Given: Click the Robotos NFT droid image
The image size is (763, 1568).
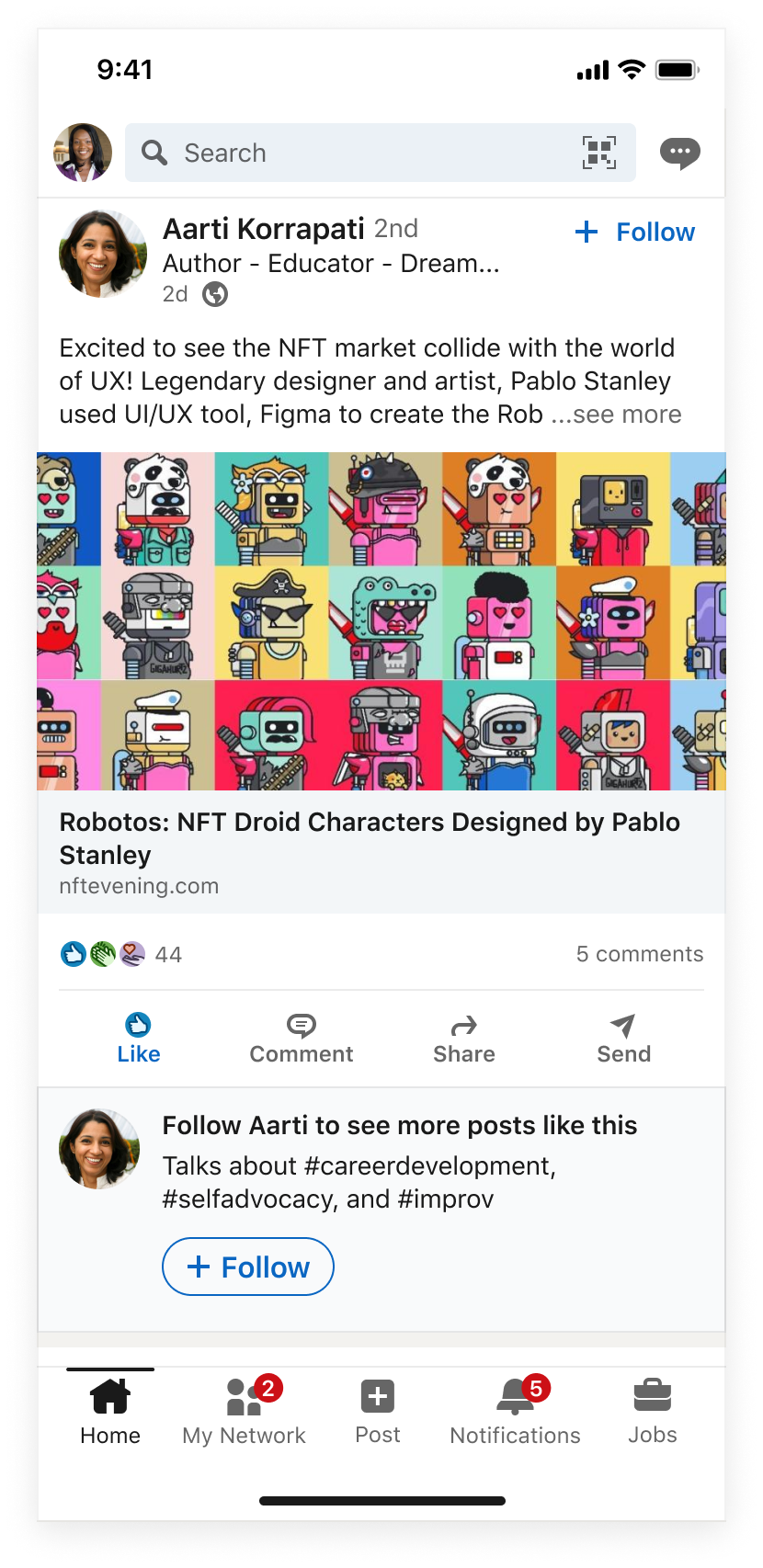Looking at the screenshot, I should (381, 620).
